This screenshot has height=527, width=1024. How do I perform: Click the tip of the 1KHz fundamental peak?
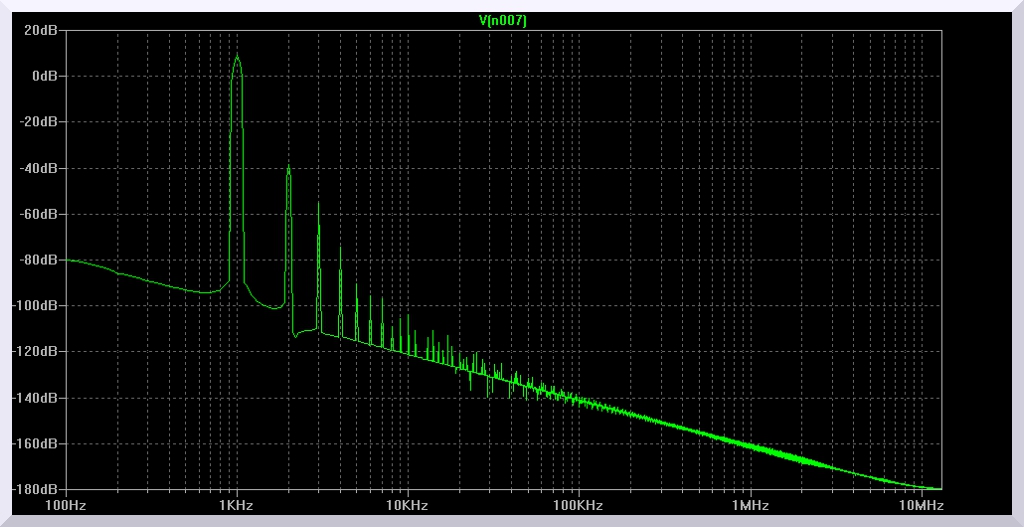point(237,56)
